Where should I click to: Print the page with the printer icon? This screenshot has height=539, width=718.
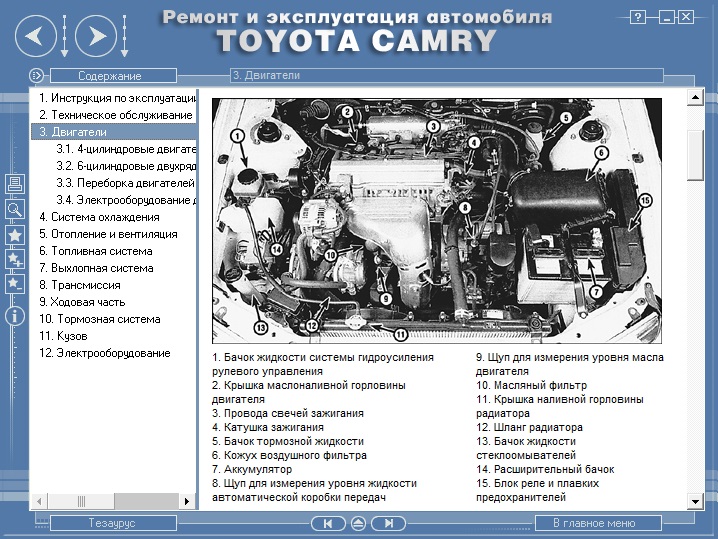[x=15, y=184]
